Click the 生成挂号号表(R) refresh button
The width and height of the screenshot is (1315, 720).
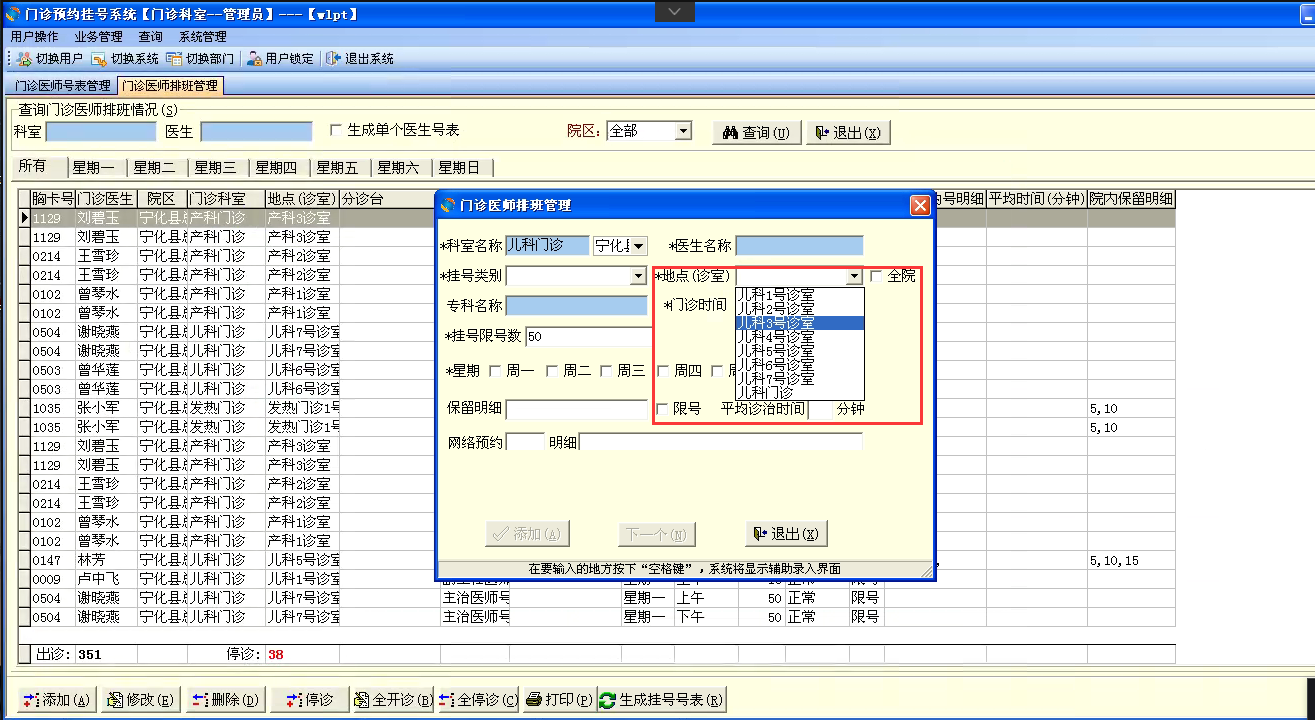pyautogui.click(x=662, y=700)
